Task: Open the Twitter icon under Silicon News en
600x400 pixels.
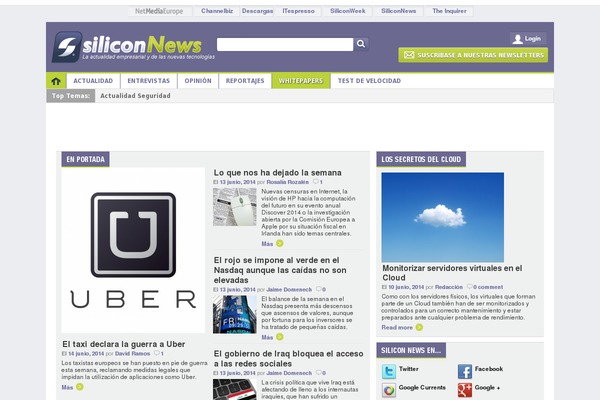Action: pyautogui.click(x=389, y=371)
